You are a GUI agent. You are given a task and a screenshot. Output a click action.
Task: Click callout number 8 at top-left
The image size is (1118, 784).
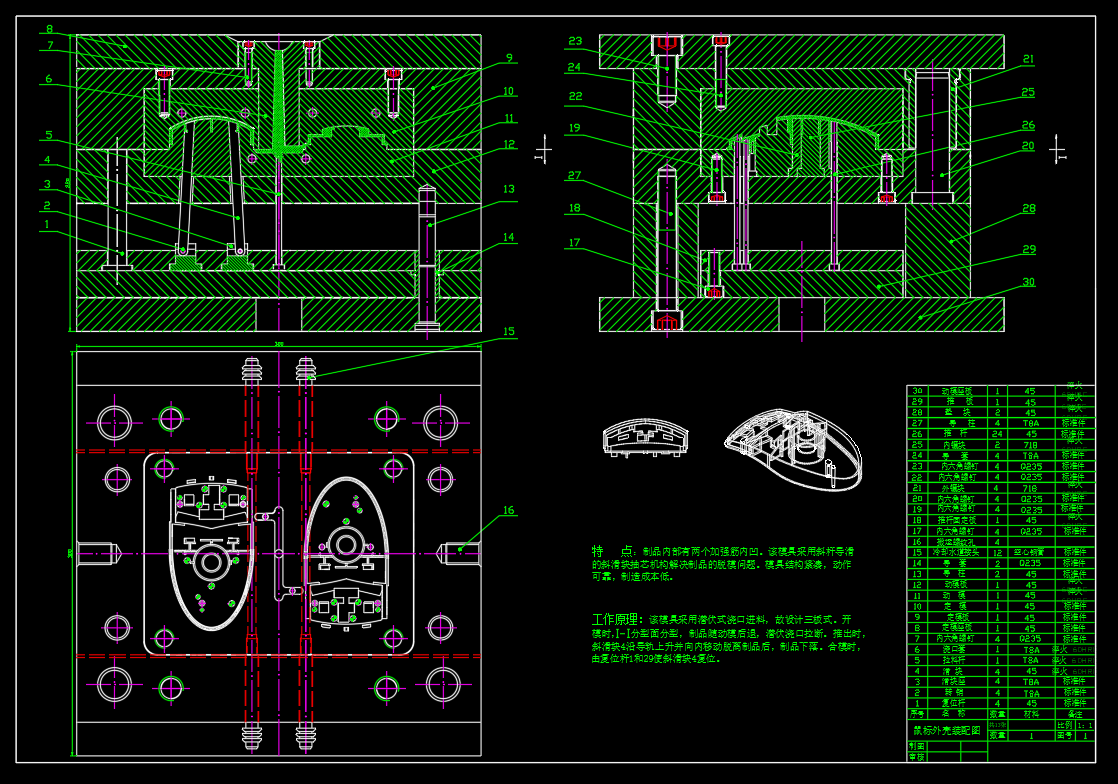coord(49,29)
